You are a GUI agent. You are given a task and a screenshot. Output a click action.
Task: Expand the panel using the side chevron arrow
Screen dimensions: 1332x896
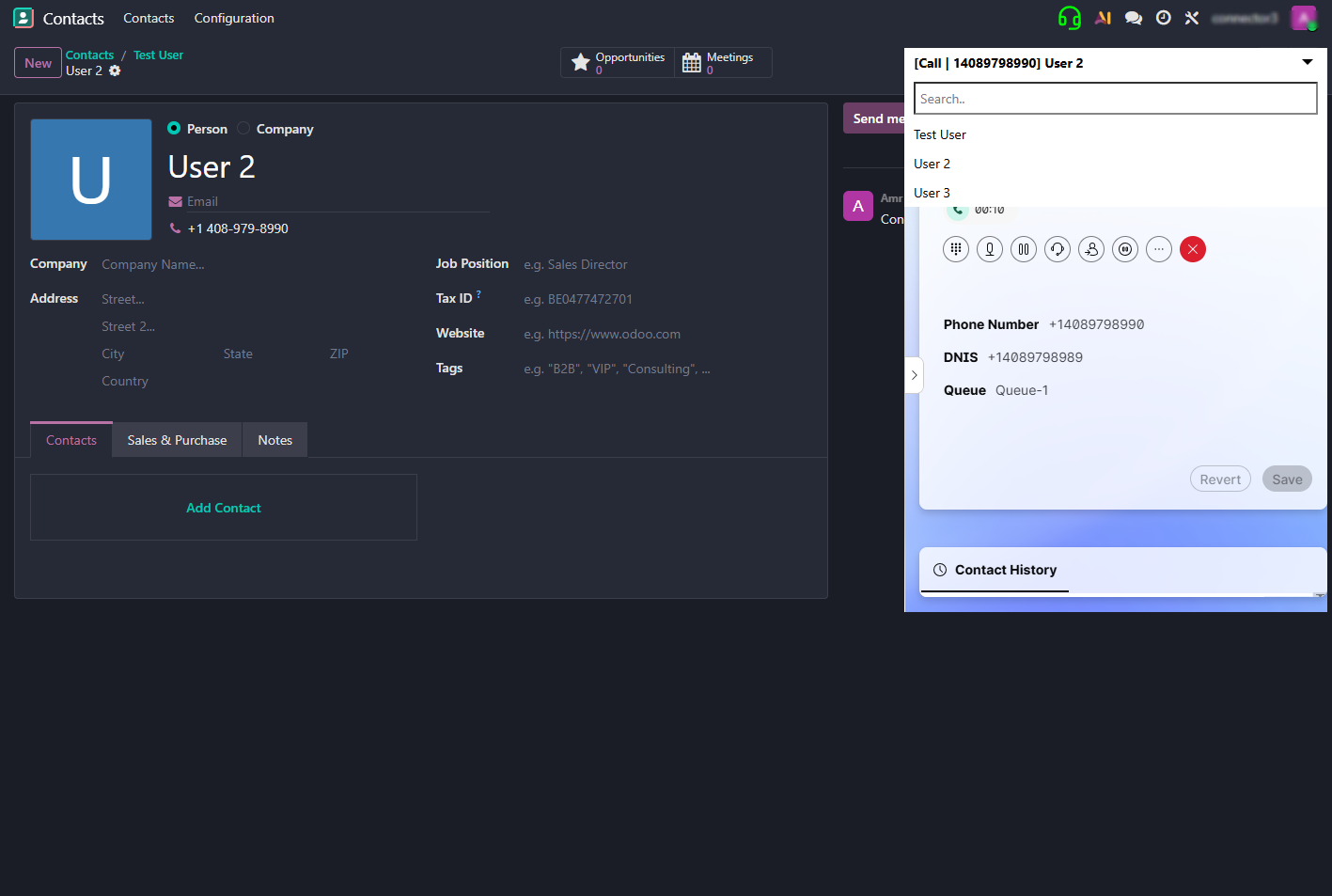914,374
